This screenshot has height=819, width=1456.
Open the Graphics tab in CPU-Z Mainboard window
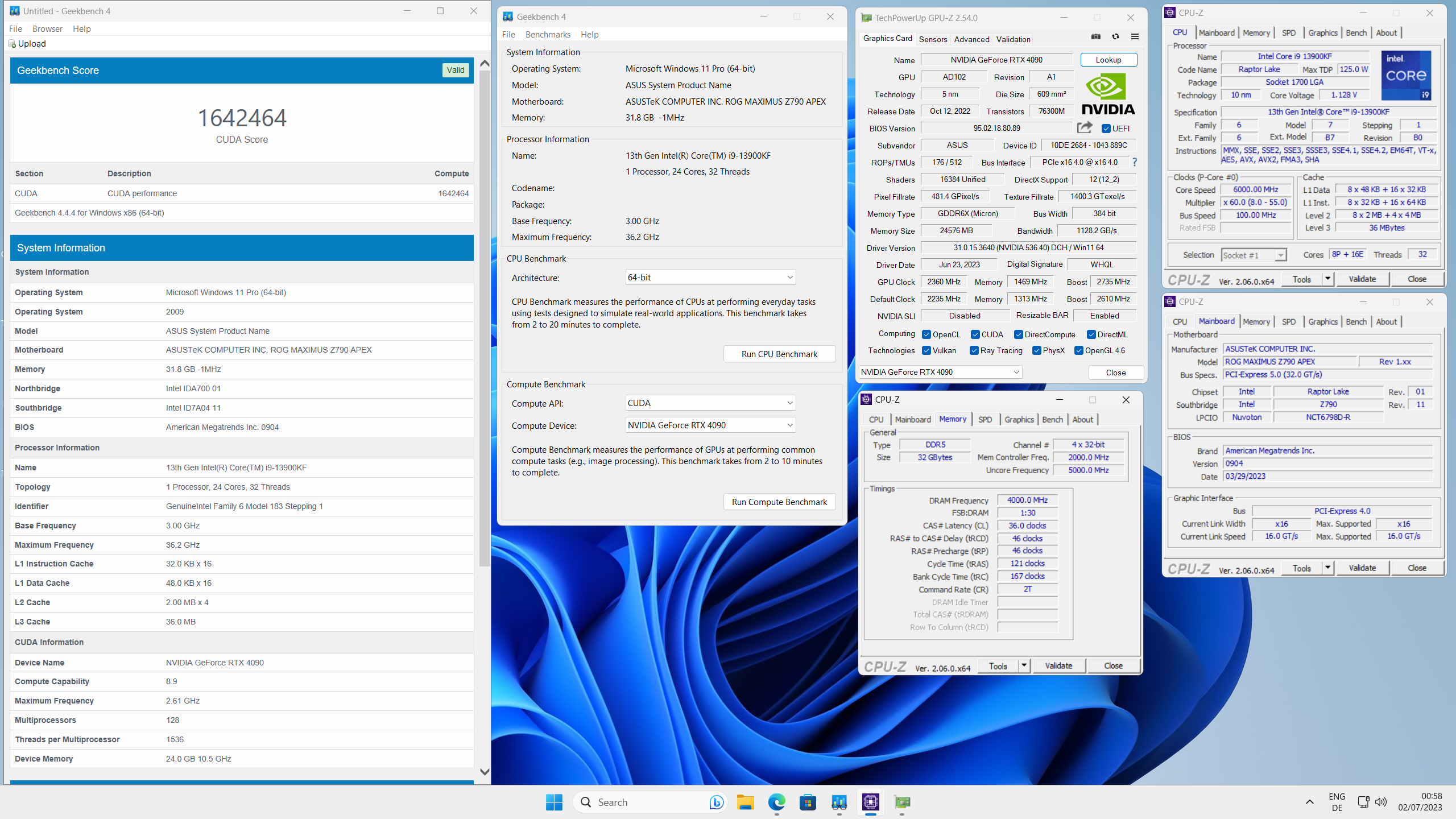pos(1323,321)
